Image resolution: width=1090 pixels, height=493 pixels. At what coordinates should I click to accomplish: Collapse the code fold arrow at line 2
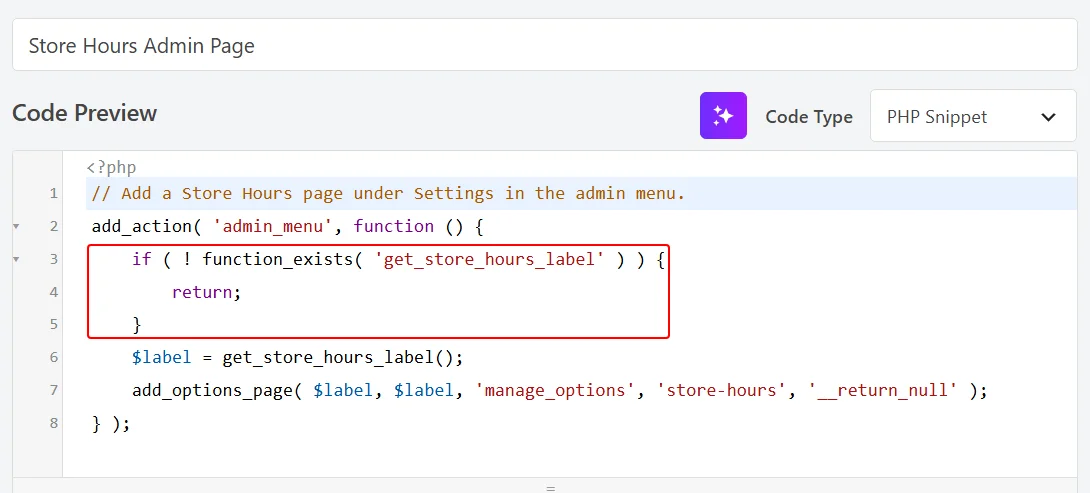point(16,227)
